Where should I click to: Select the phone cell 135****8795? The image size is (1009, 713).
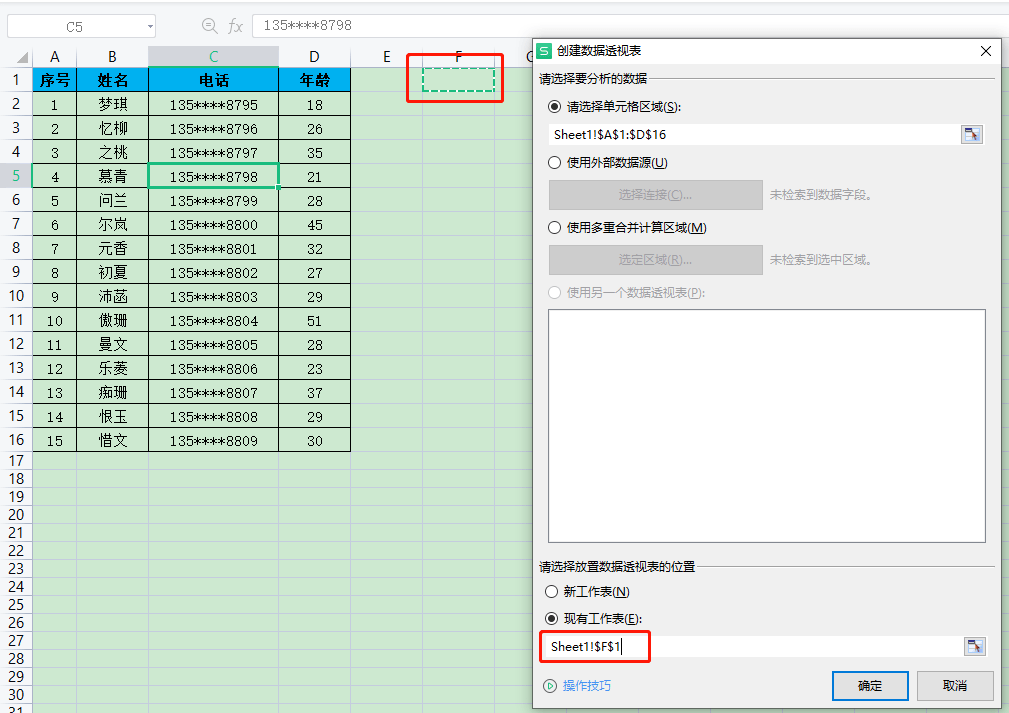coord(214,104)
